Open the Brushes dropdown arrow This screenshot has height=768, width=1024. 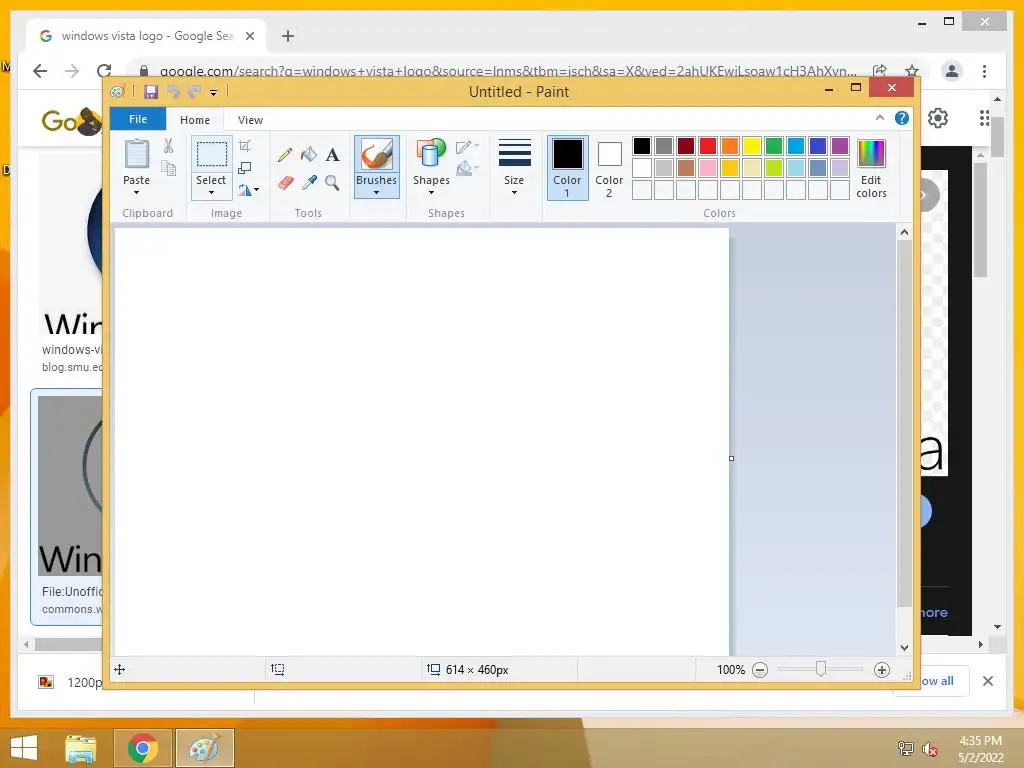click(377, 193)
